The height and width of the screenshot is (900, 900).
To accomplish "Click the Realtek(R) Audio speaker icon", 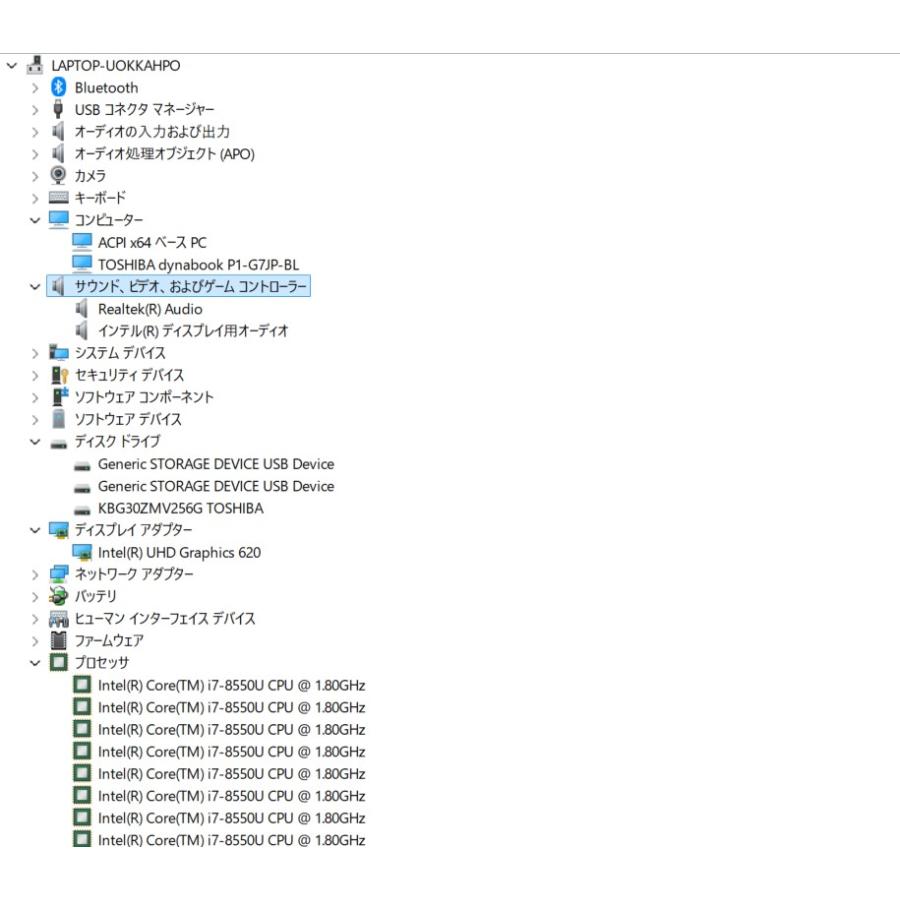I will pos(82,309).
